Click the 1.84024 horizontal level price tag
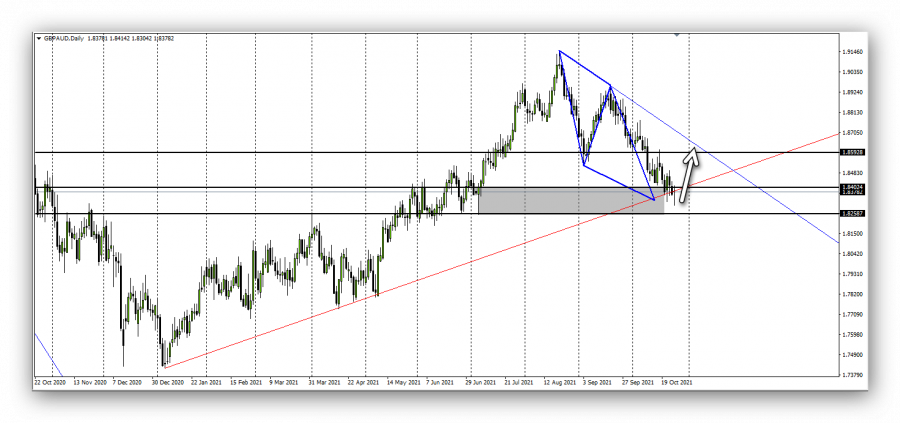 click(x=853, y=187)
